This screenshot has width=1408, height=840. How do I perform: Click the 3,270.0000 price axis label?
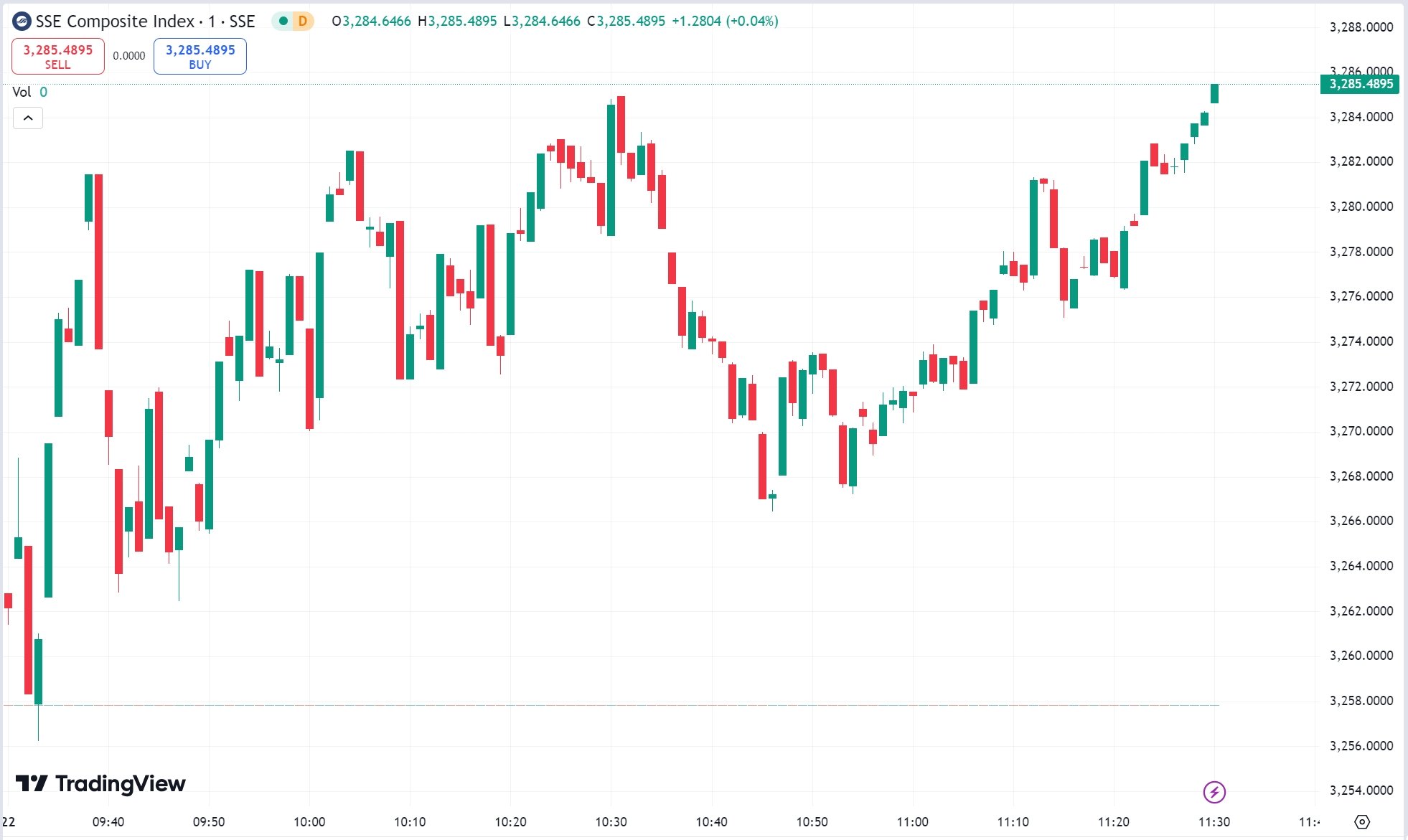pyautogui.click(x=1361, y=431)
